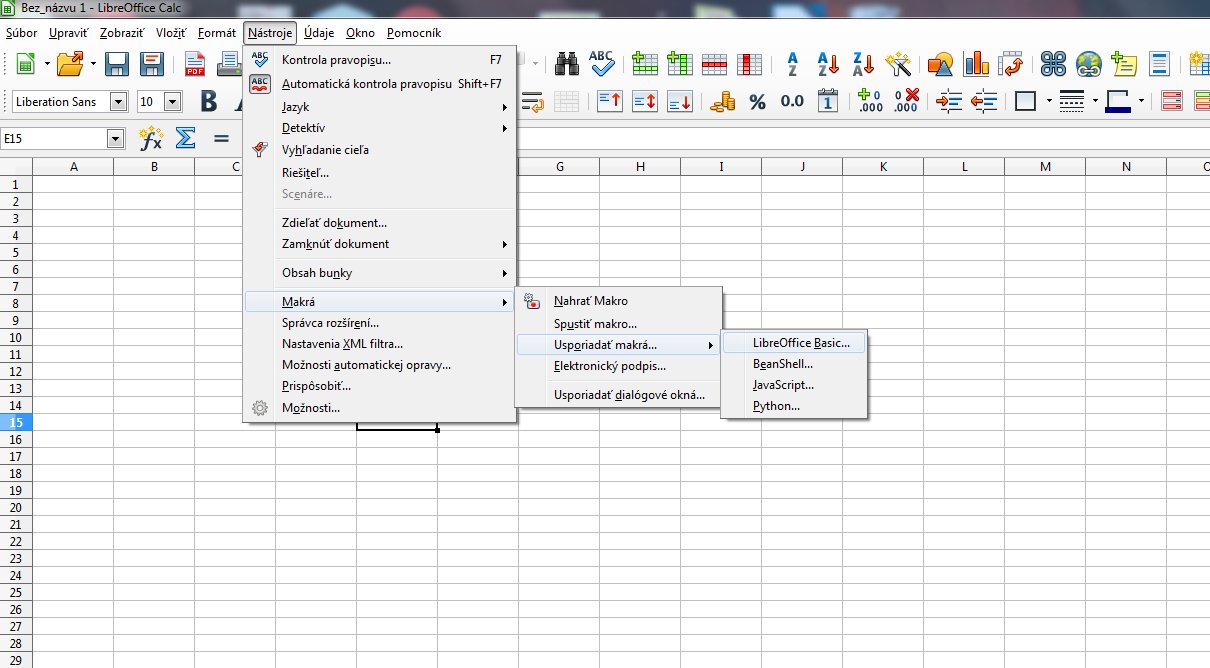This screenshot has height=668, width=1210.
Task: Export the spreadsheet directly as PDF
Action: click(195, 65)
